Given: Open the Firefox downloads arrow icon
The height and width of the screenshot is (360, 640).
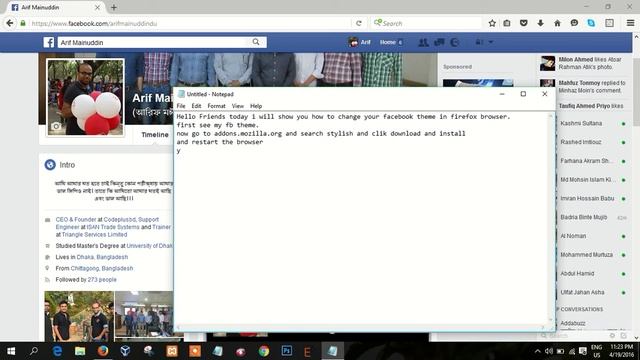Looking at the screenshot, I should click(x=540, y=23).
